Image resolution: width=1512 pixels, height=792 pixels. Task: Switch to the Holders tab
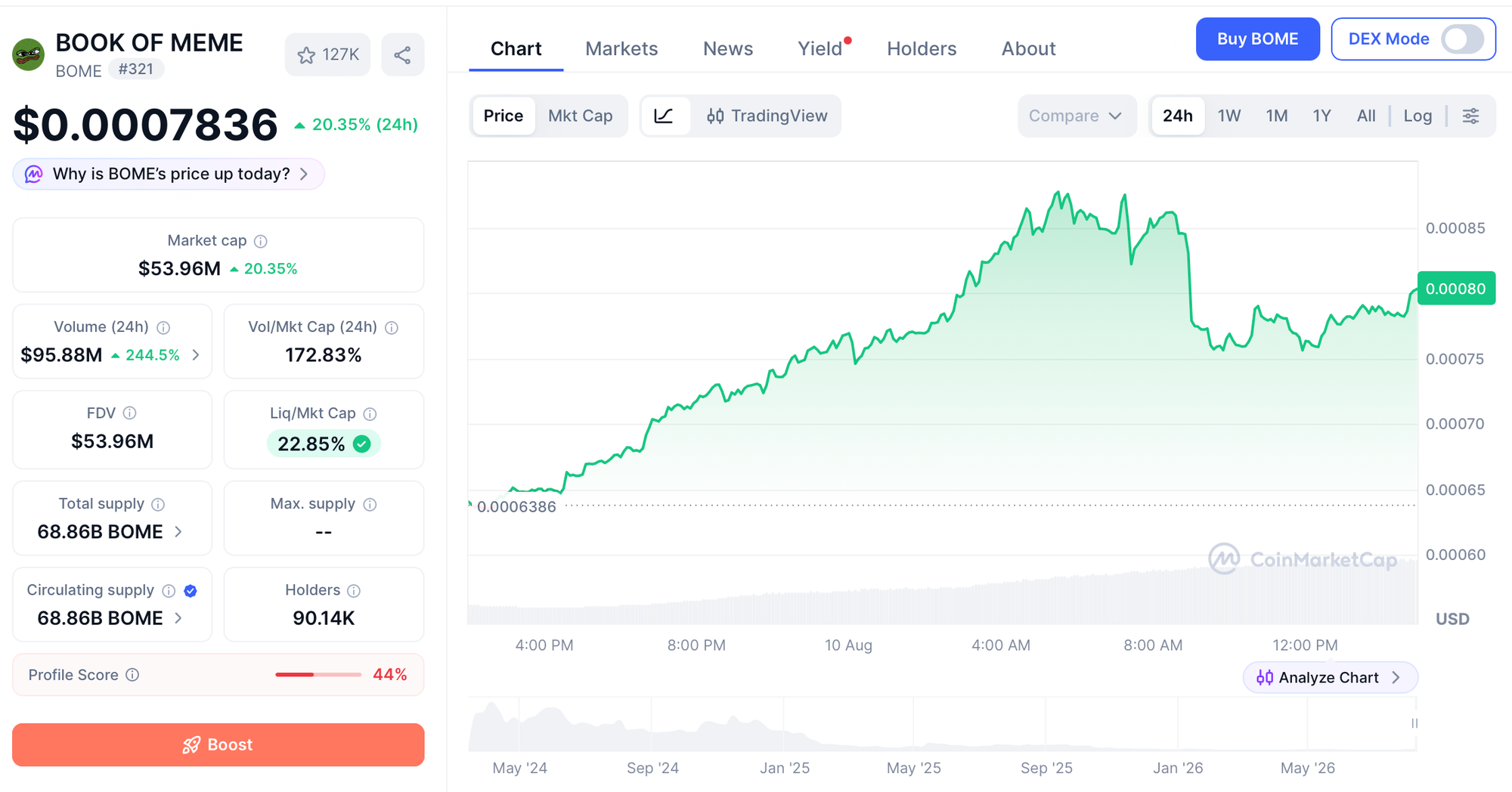pos(922,49)
